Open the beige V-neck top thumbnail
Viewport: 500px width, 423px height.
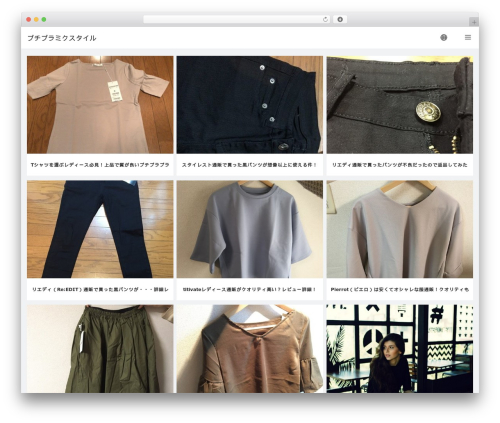point(400,229)
